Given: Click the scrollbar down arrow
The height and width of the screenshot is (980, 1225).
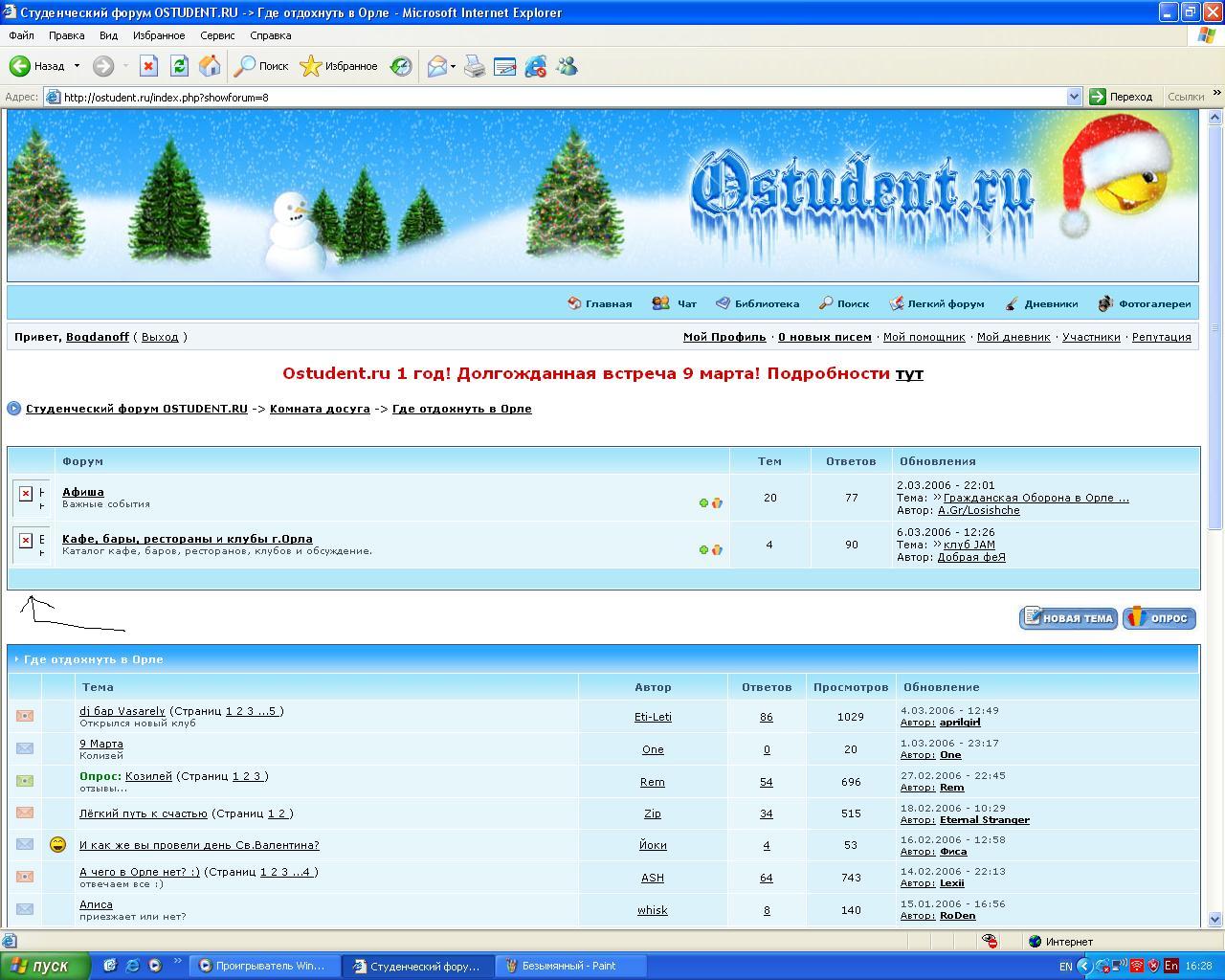Looking at the screenshot, I should [x=1216, y=921].
